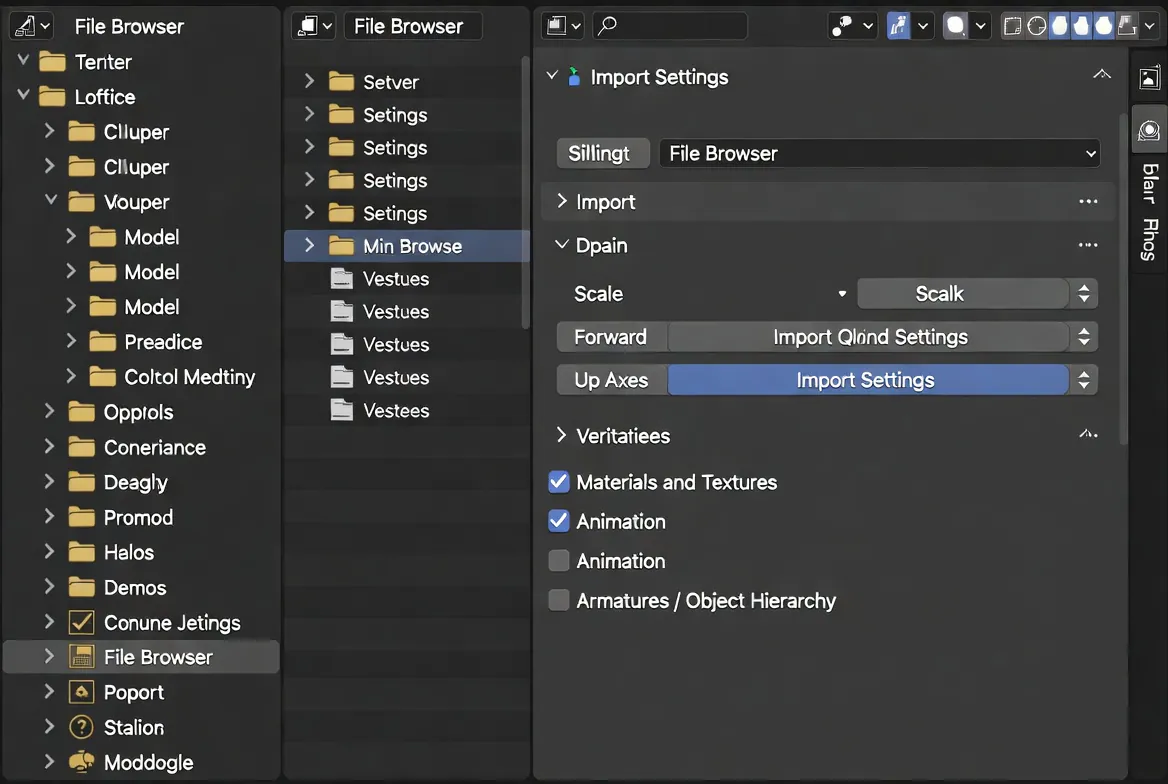Collapse the Dpain section
The height and width of the screenshot is (784, 1168).
(x=562, y=244)
